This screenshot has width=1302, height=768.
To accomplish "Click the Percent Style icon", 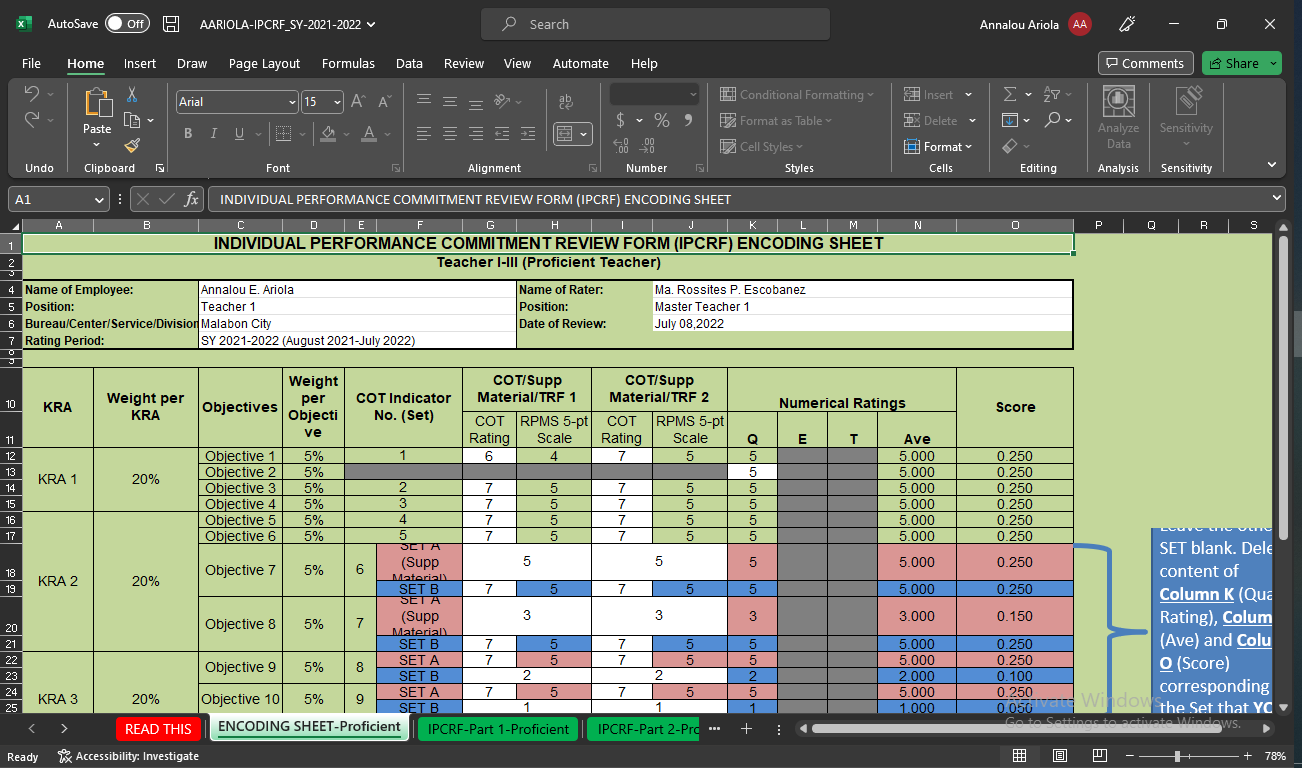I will [661, 120].
